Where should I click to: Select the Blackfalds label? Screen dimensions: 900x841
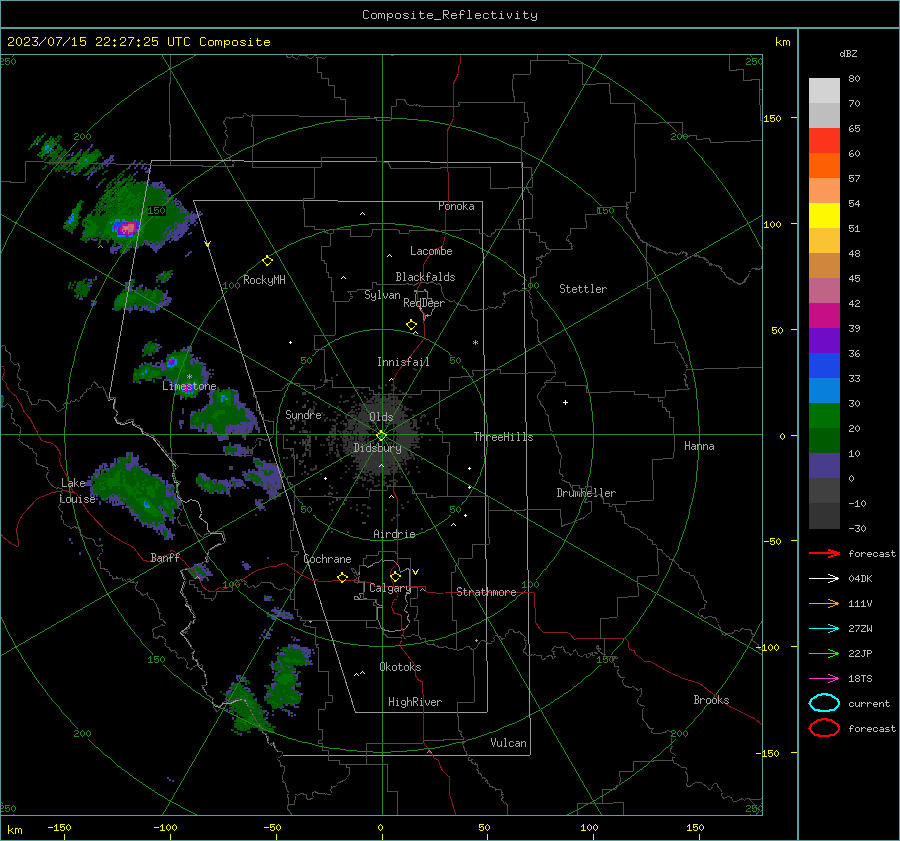click(425, 277)
